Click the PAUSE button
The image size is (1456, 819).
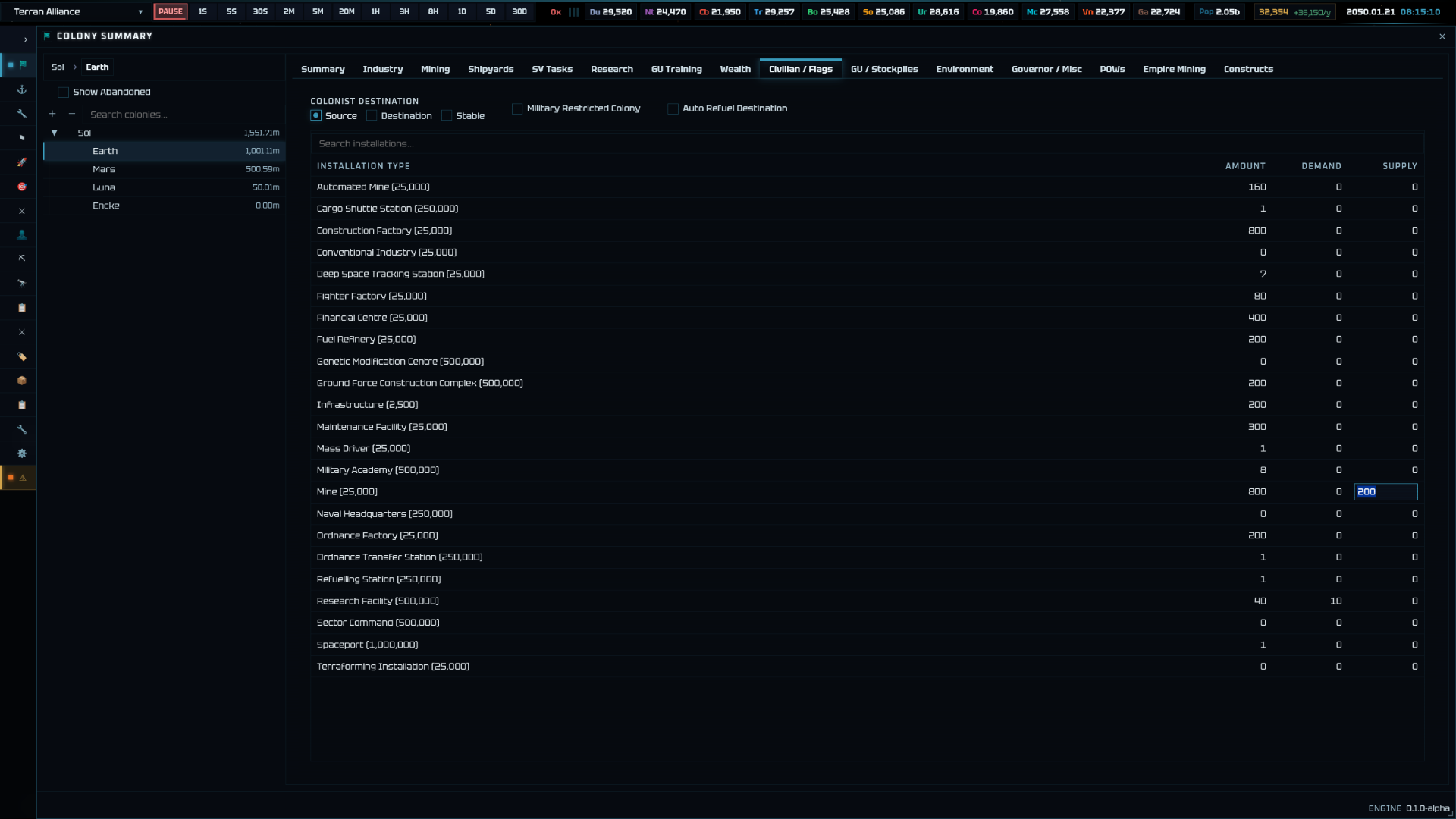point(171,12)
